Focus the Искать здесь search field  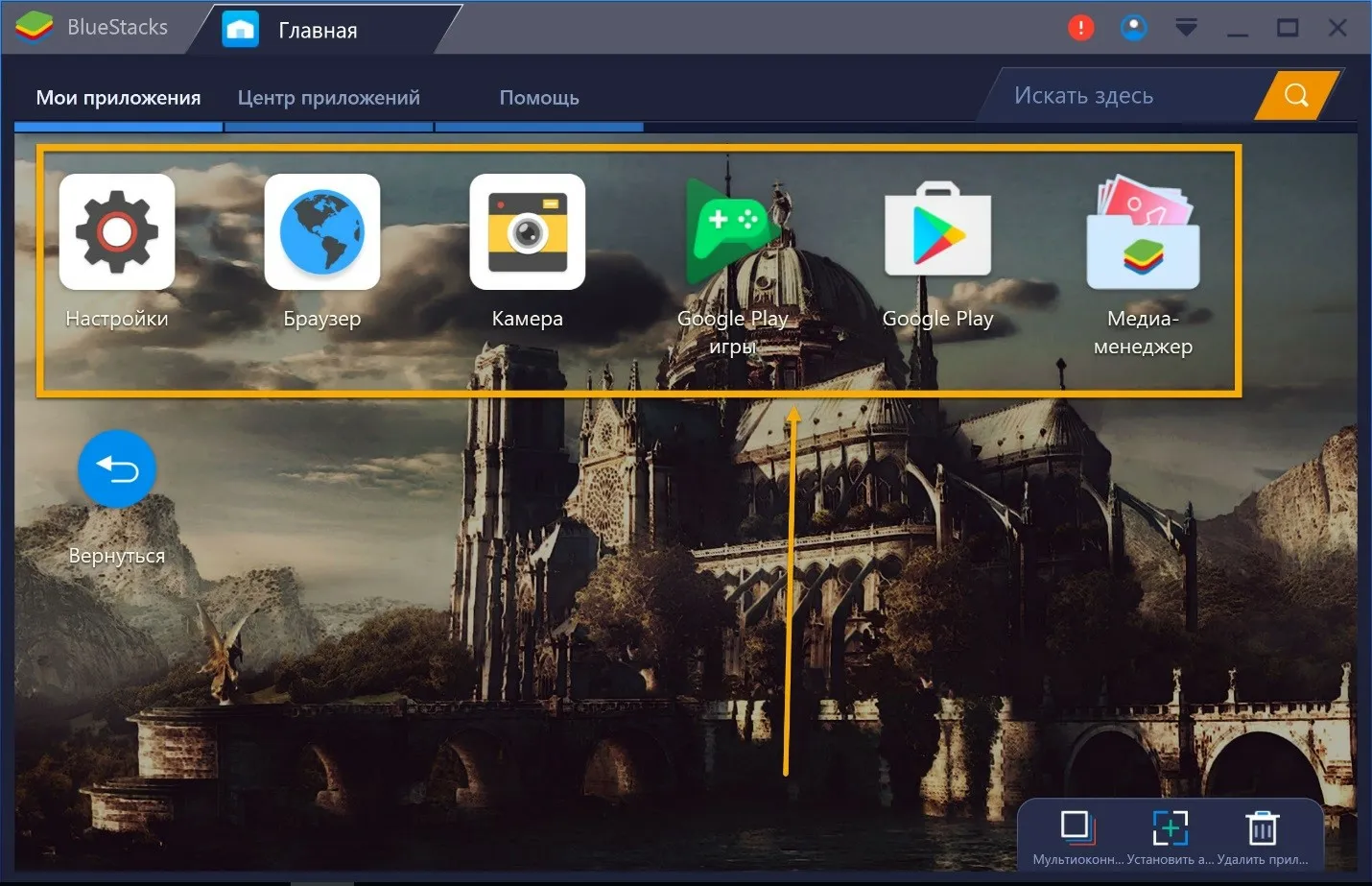point(1123,96)
